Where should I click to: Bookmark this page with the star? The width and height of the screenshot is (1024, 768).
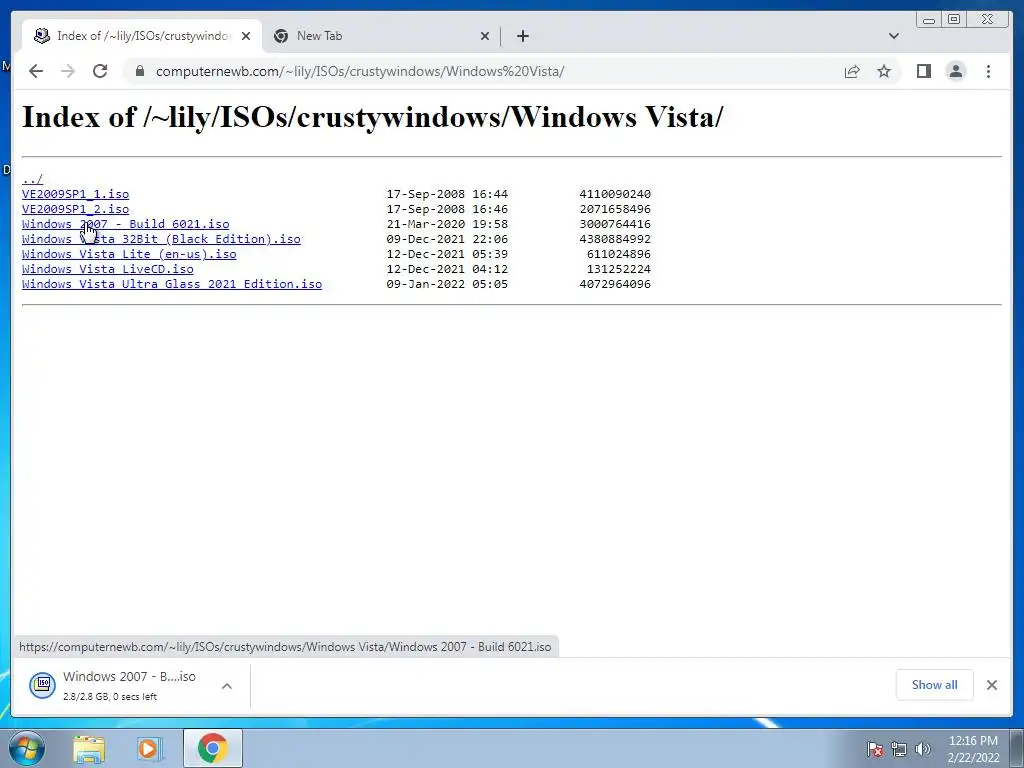point(884,71)
